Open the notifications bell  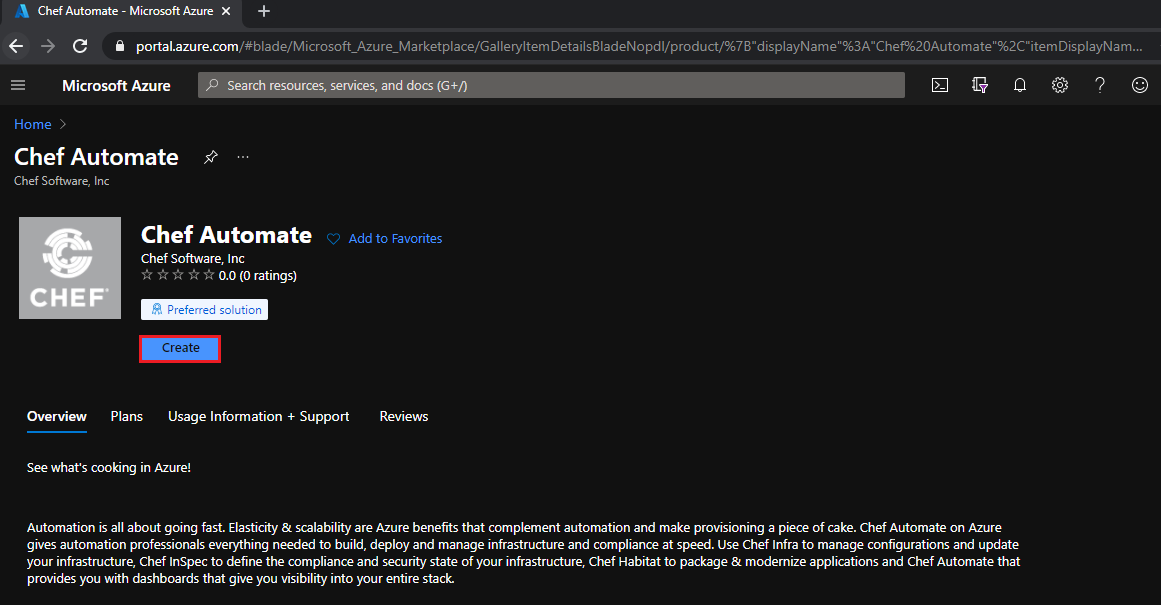pyautogui.click(x=1019, y=85)
